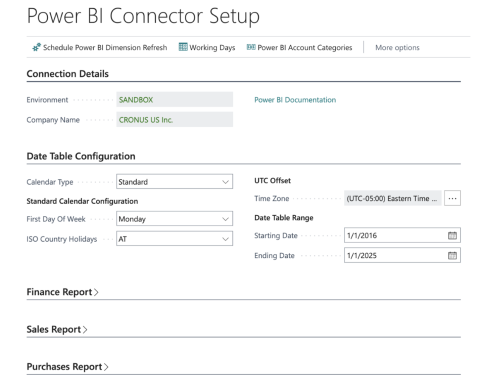Viewport: 480px width, 383px height.
Task: Expand the Finance Report section
Action: (x=62, y=292)
